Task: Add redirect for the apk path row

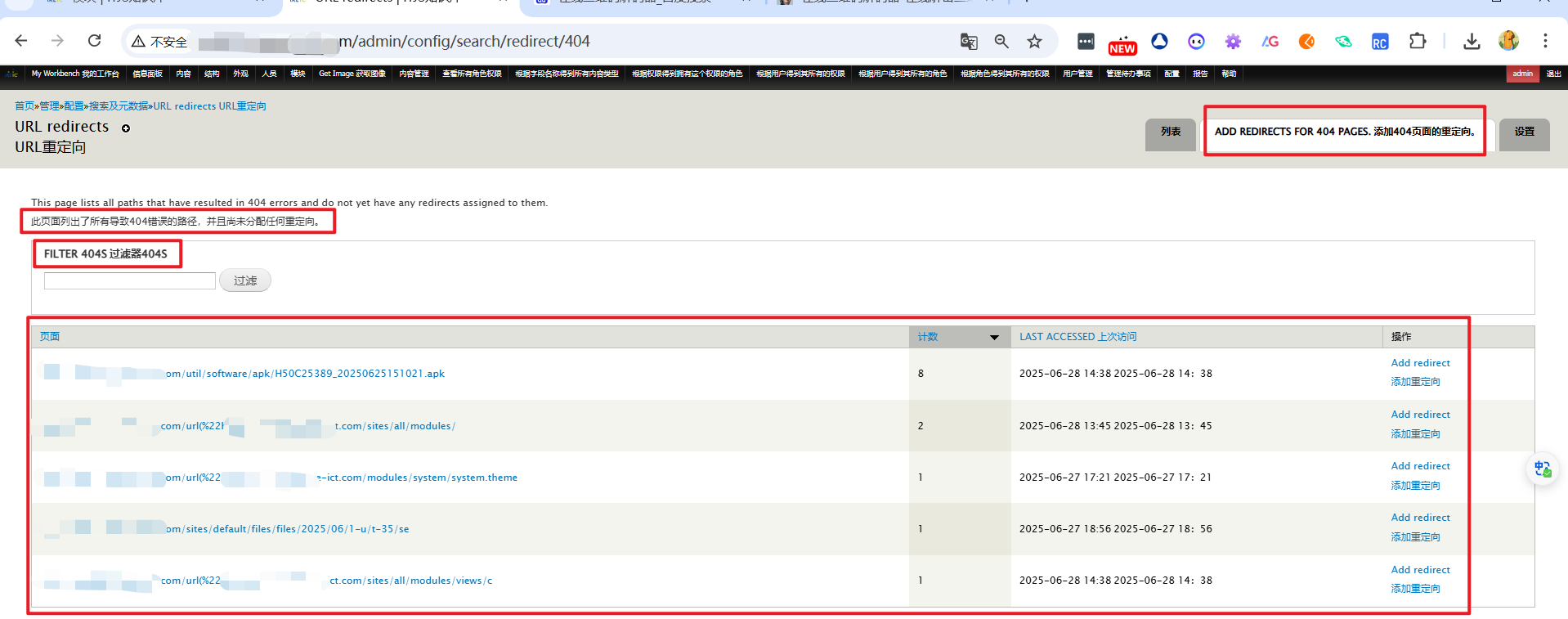Action: coord(1420,372)
